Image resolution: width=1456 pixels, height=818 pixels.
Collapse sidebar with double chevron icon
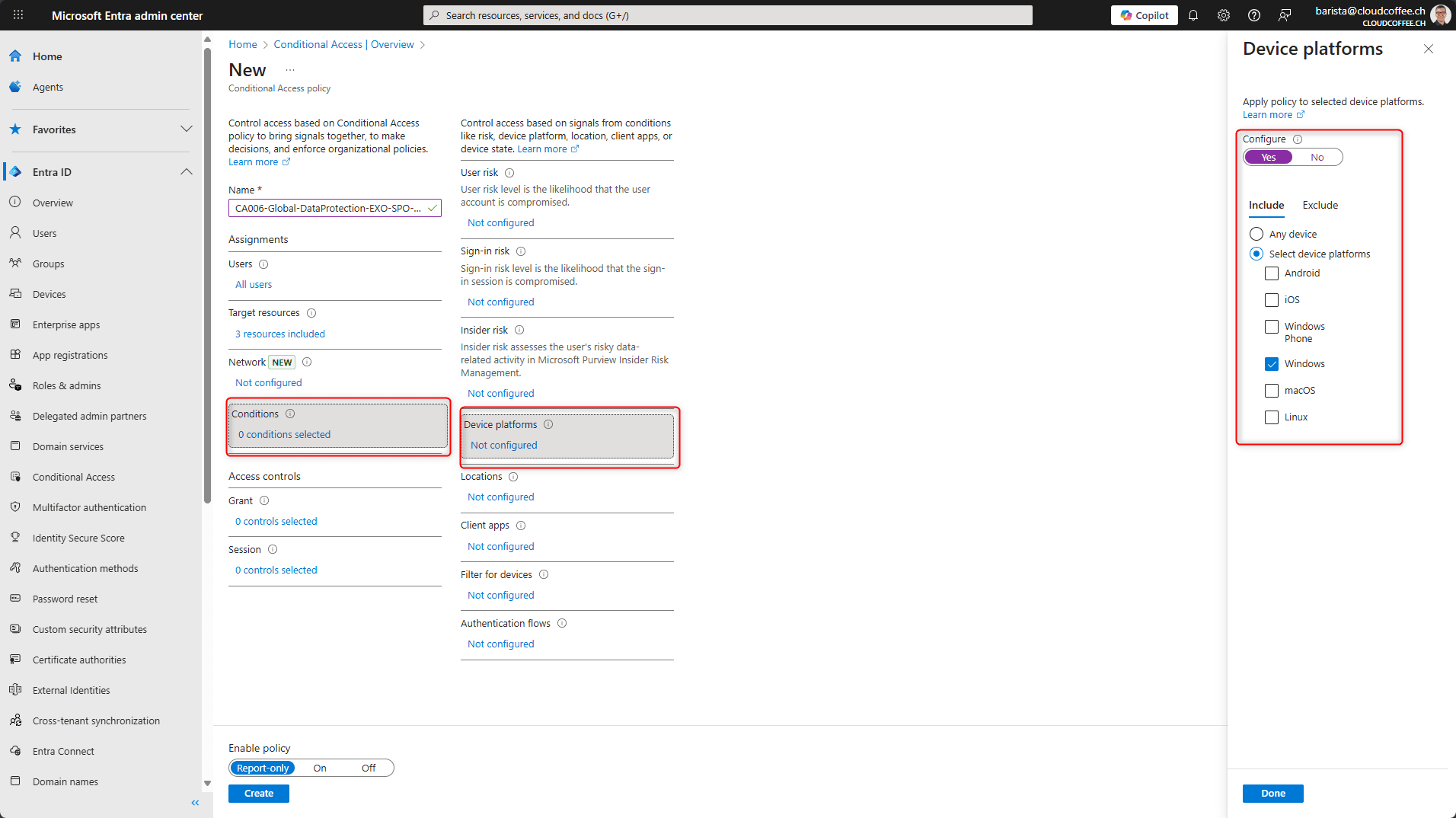click(x=195, y=803)
